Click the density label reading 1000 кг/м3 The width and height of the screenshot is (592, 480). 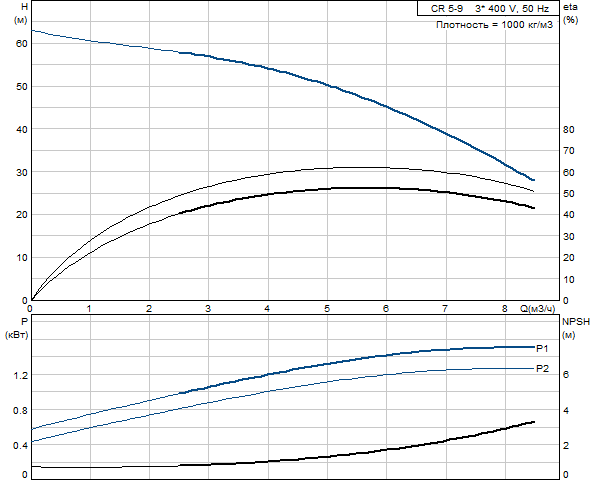point(494,25)
